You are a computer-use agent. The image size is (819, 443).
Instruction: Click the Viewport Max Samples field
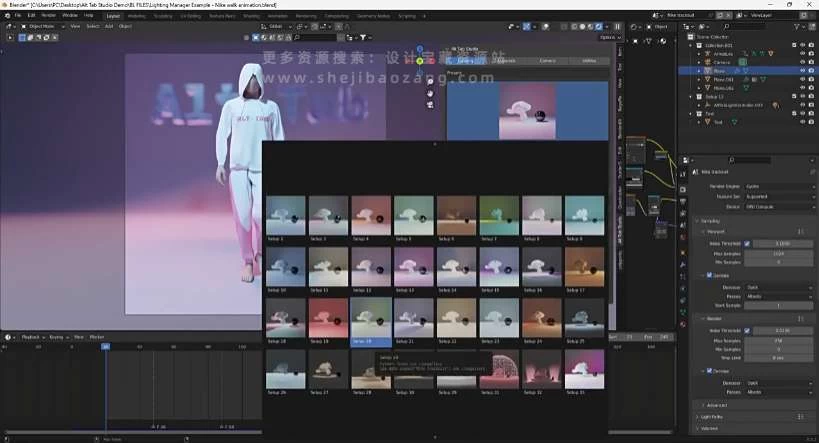tap(779, 253)
